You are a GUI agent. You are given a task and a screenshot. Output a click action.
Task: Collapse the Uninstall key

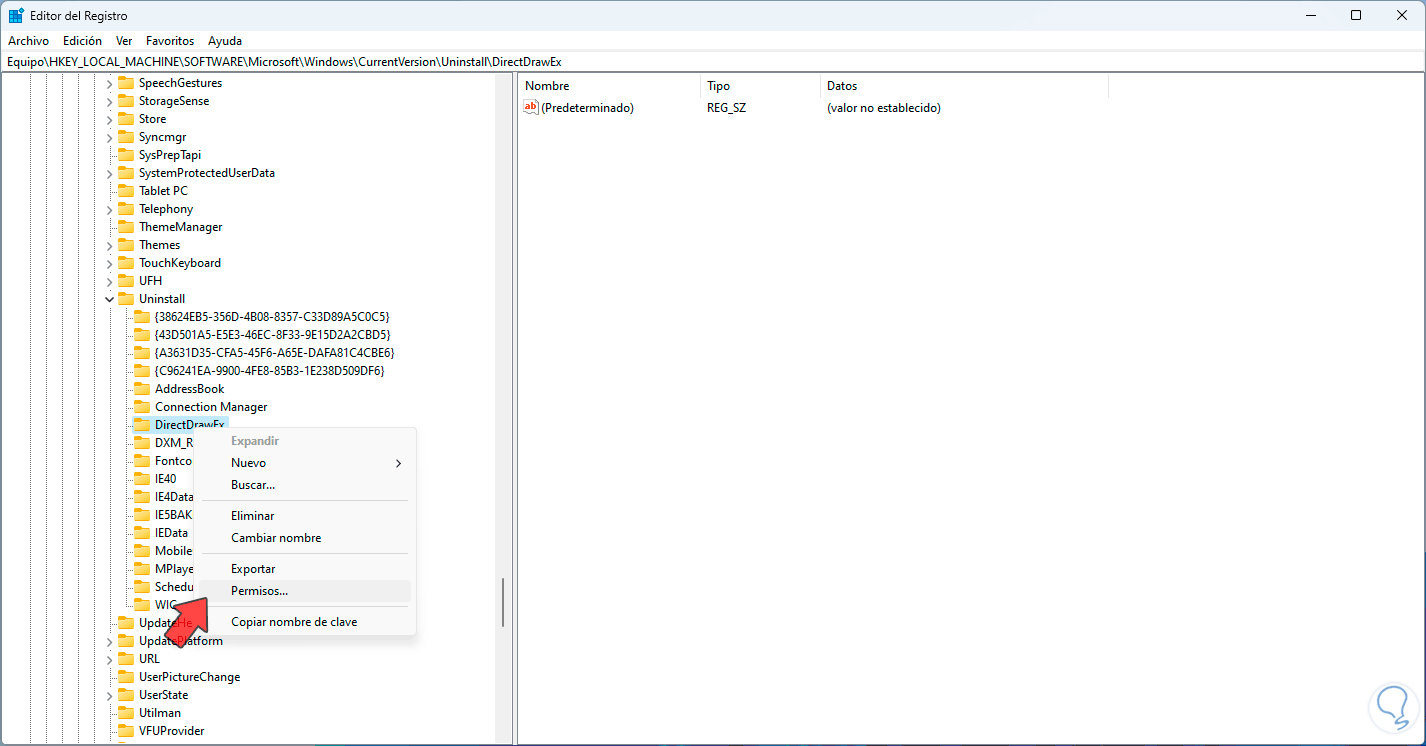click(x=109, y=299)
